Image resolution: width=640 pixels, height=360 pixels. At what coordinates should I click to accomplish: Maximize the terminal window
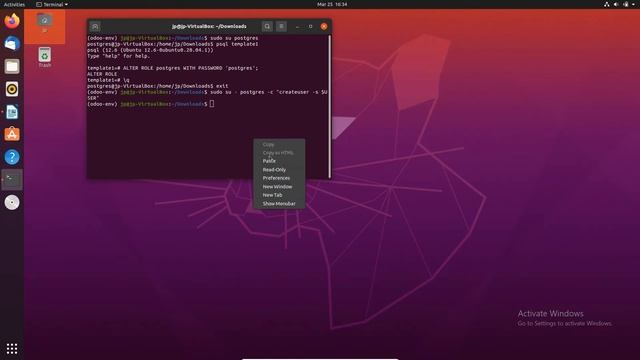coord(311,26)
